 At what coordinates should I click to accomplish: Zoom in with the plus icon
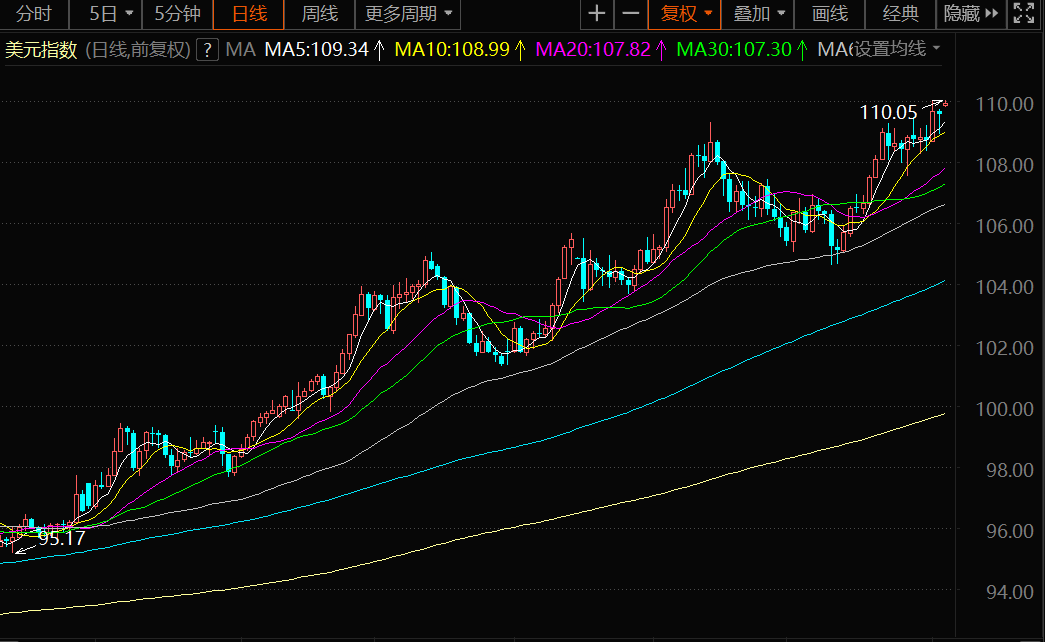point(596,13)
